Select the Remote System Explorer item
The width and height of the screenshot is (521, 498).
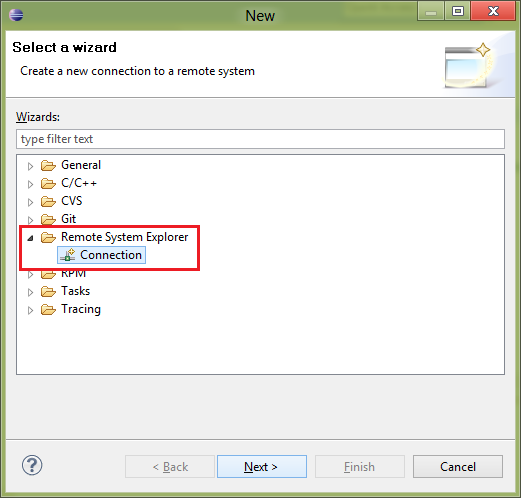[125, 237]
